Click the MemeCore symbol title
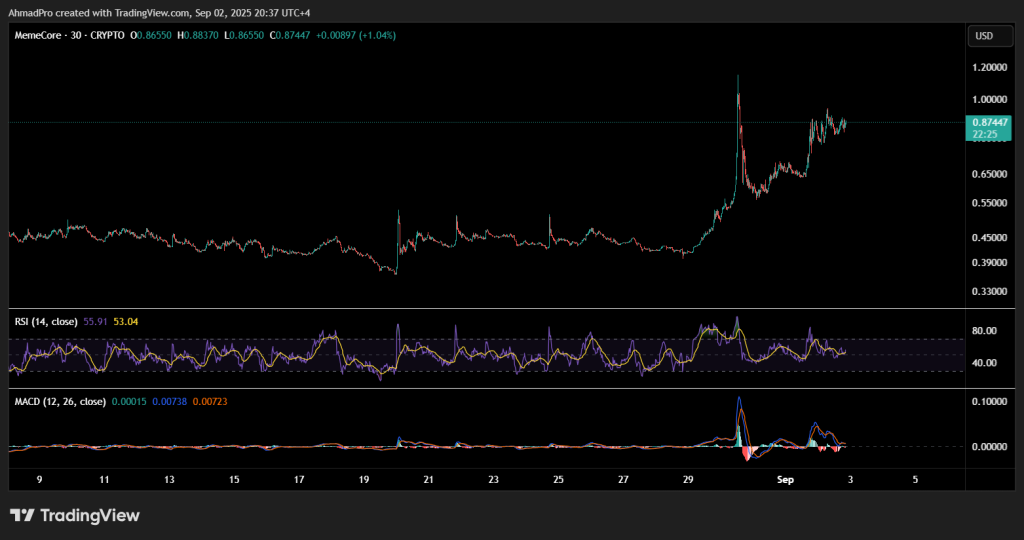Image resolution: width=1024 pixels, height=540 pixels. (40, 35)
